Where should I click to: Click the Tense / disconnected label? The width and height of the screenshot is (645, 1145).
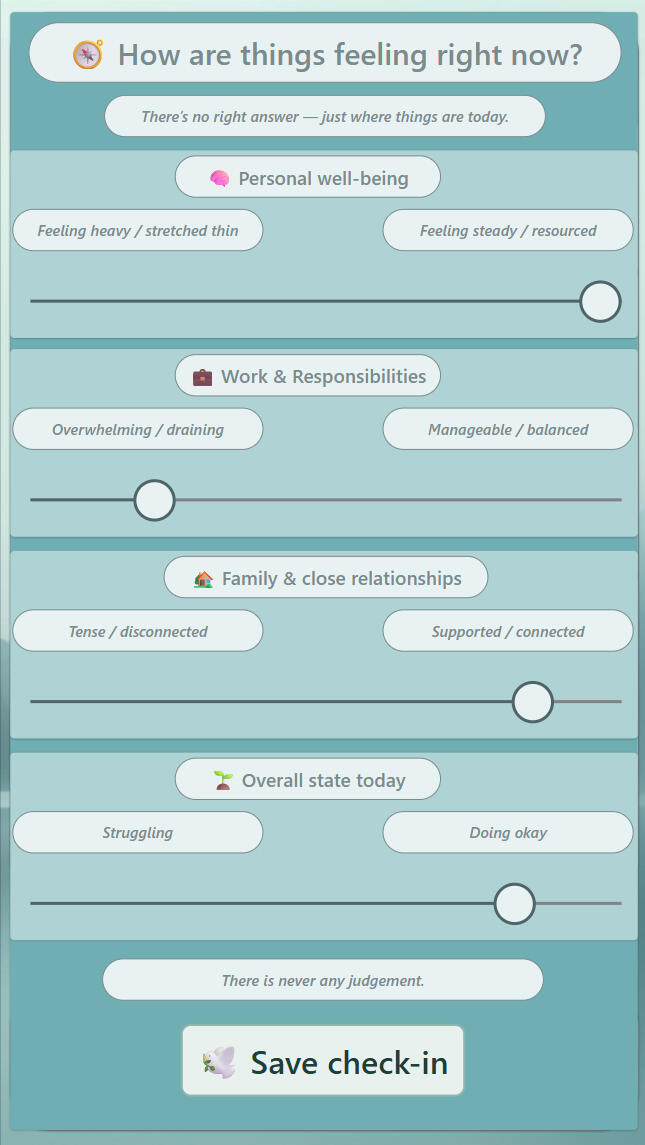pyautogui.click(x=137, y=631)
